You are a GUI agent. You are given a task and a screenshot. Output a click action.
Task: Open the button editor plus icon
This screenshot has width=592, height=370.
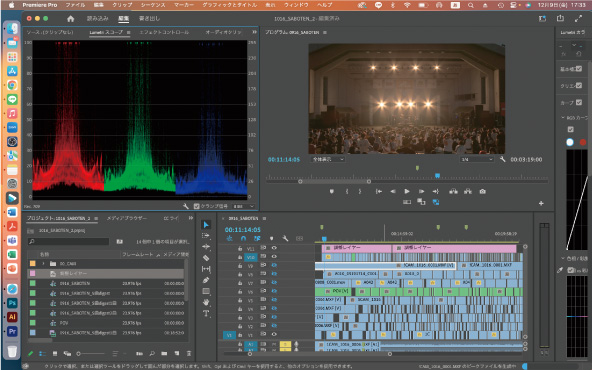click(541, 203)
